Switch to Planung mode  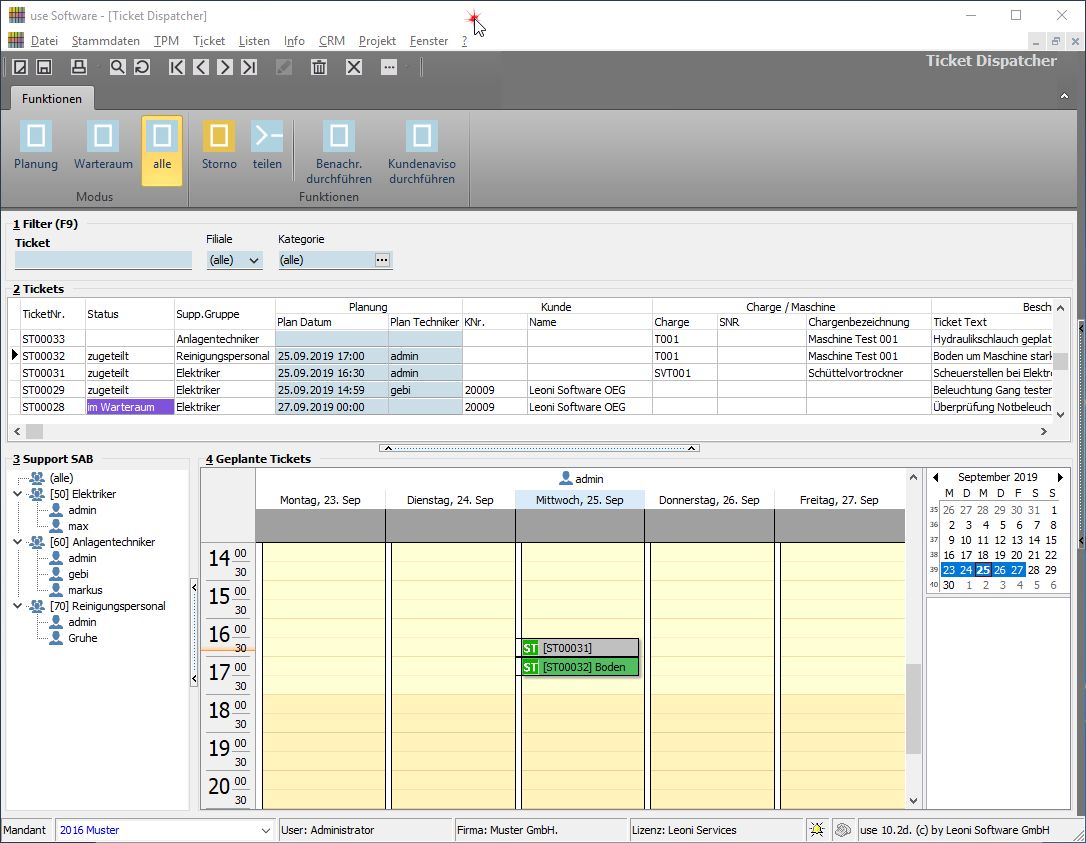tap(36, 146)
